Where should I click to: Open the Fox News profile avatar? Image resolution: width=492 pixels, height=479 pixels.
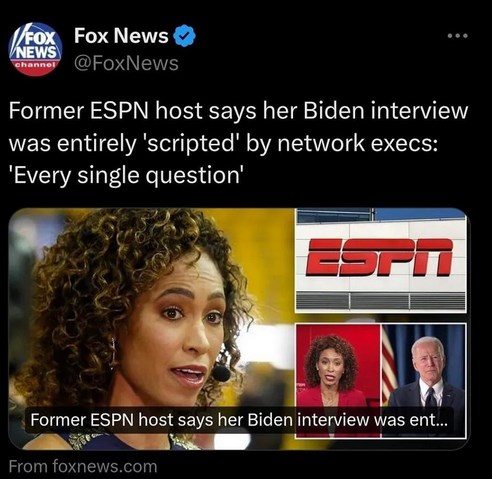click(x=35, y=49)
